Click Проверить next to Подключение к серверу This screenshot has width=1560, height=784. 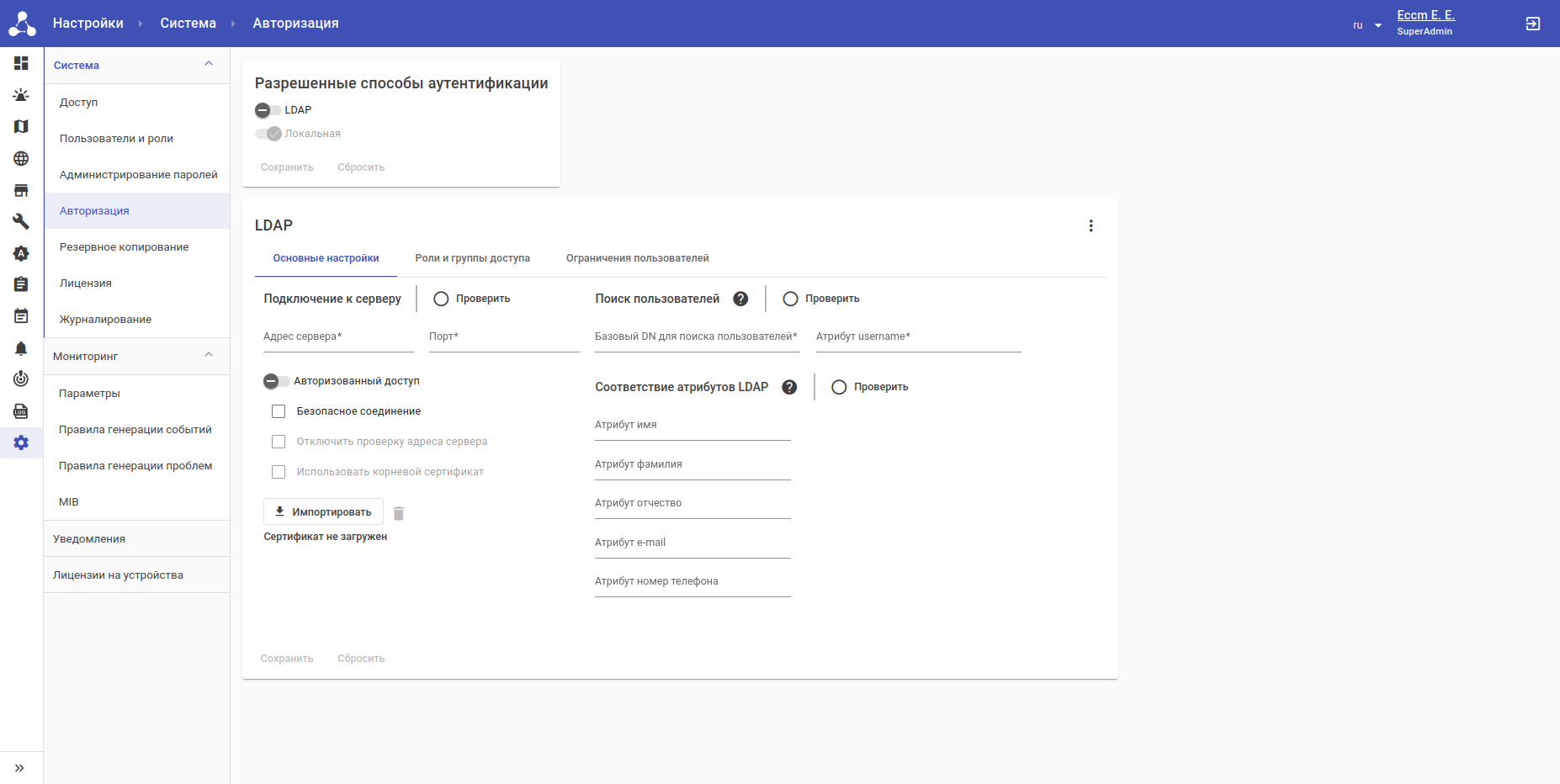[x=472, y=299]
